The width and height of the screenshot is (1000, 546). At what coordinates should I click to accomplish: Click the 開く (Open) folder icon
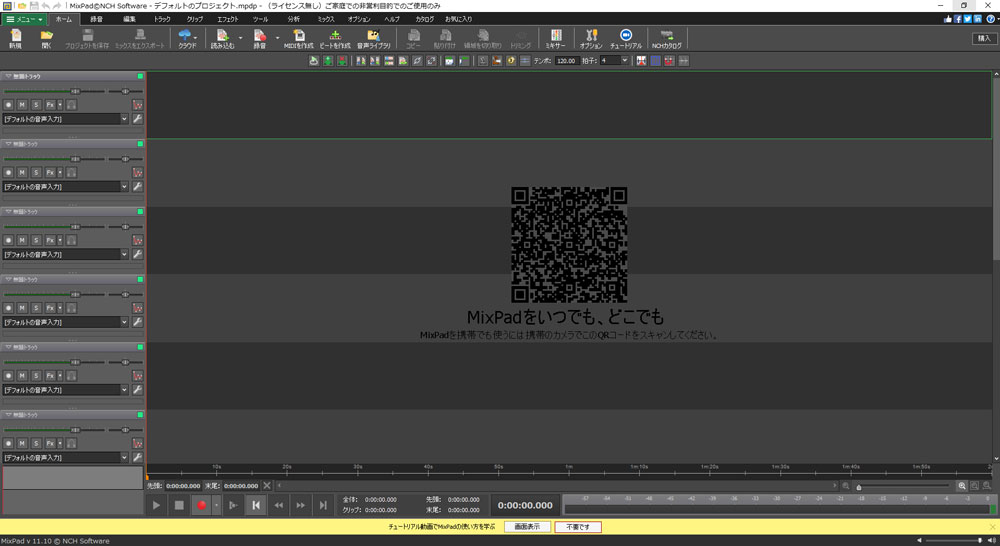pos(47,38)
